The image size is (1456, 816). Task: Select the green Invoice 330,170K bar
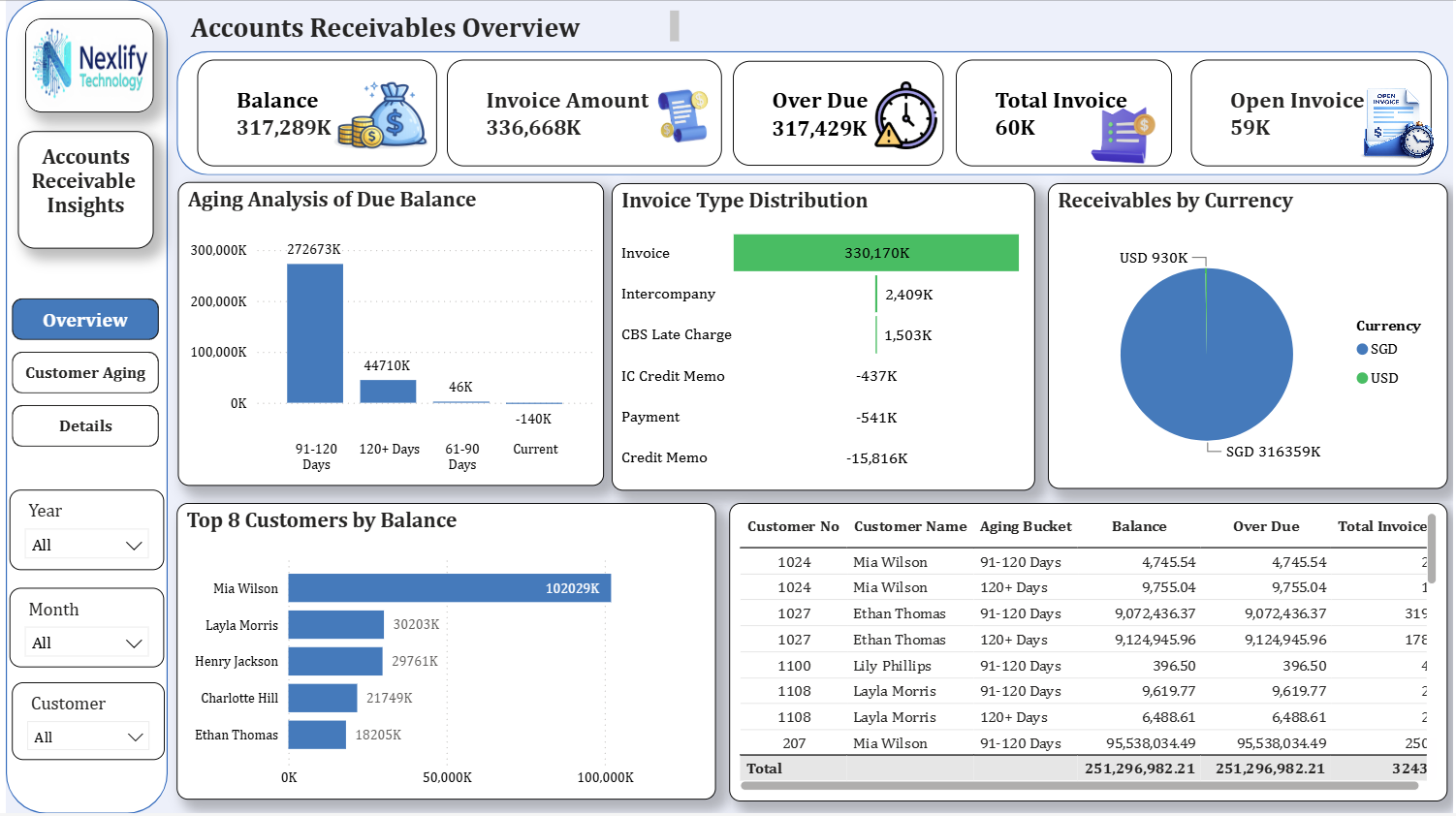[x=876, y=253]
